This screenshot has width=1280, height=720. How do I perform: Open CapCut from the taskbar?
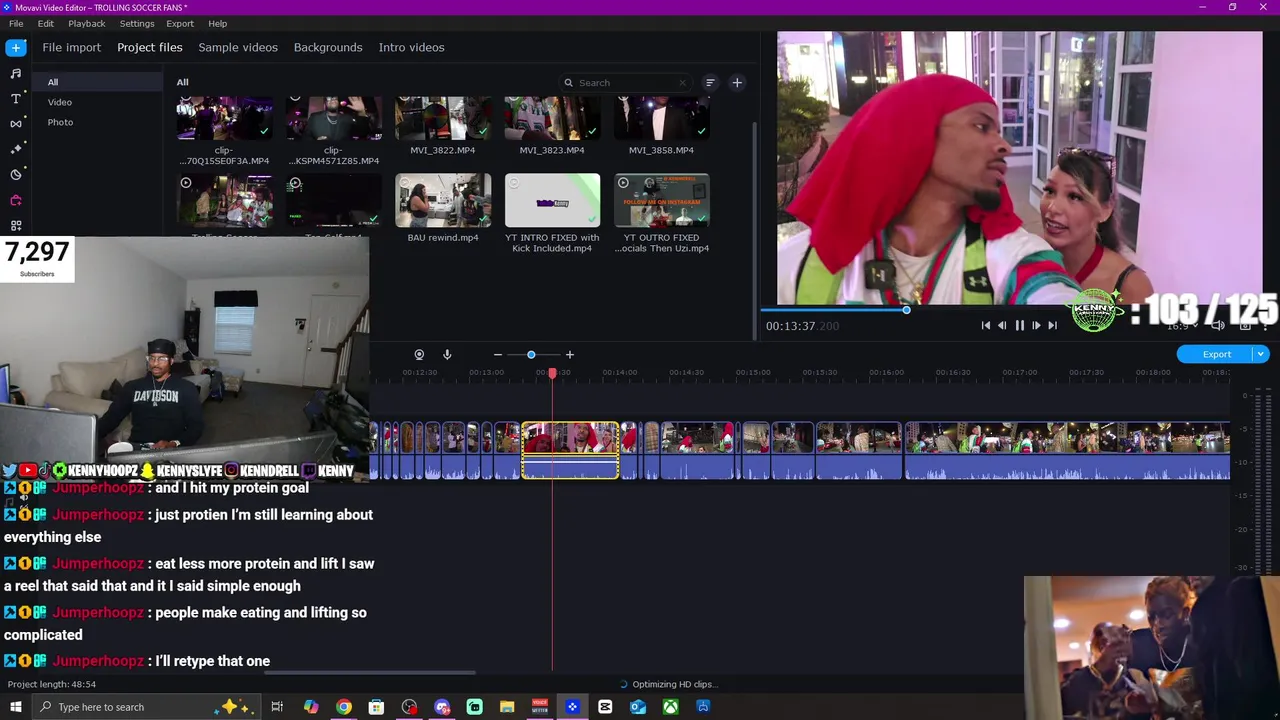[605, 707]
